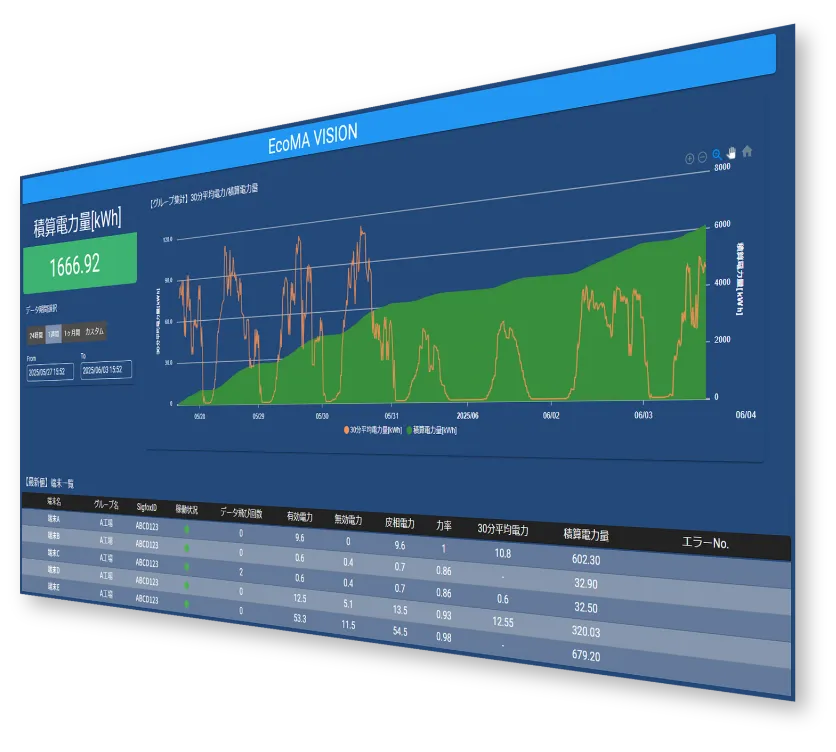Click the 602.30 cumulative energy value
The height and width of the screenshot is (752, 836).
point(586,559)
